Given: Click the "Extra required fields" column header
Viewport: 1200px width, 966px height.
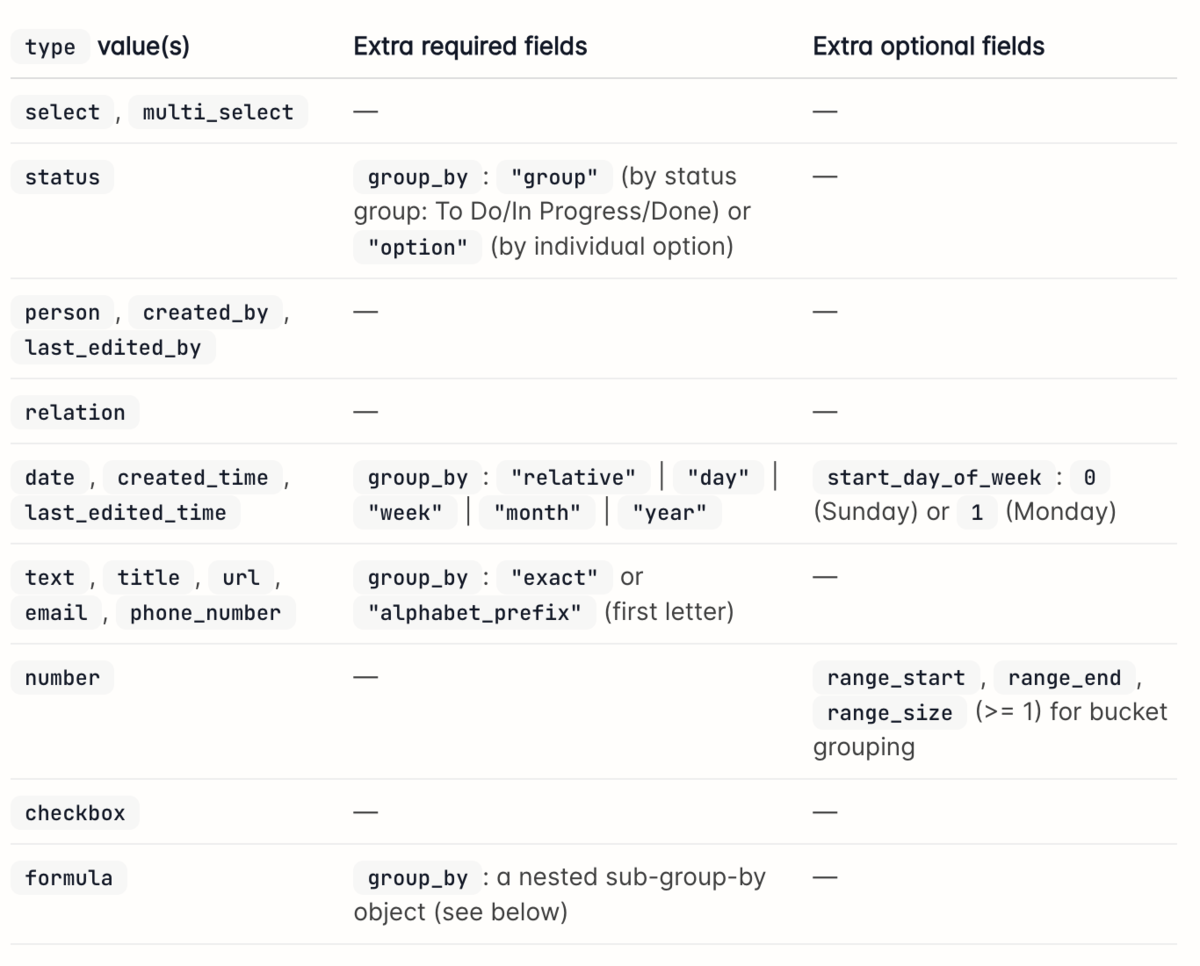Looking at the screenshot, I should [470, 46].
